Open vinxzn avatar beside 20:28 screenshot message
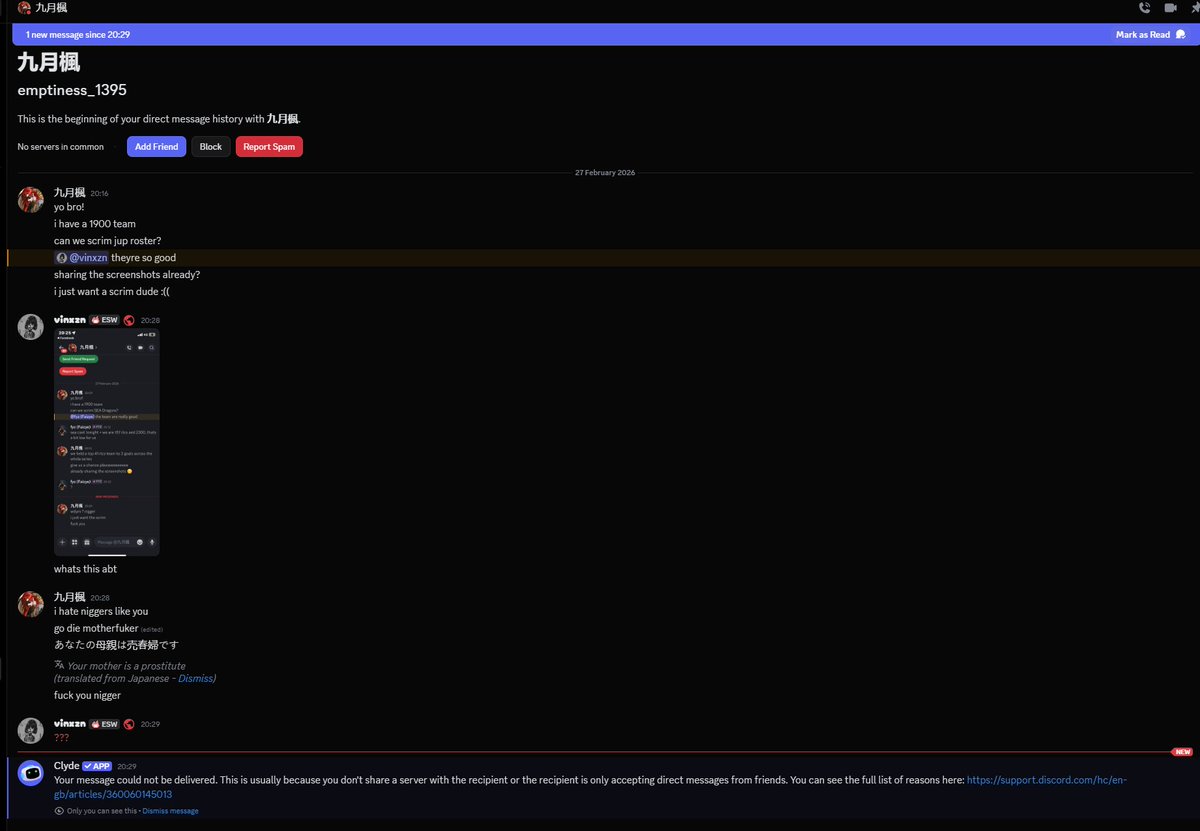 pyautogui.click(x=30, y=327)
